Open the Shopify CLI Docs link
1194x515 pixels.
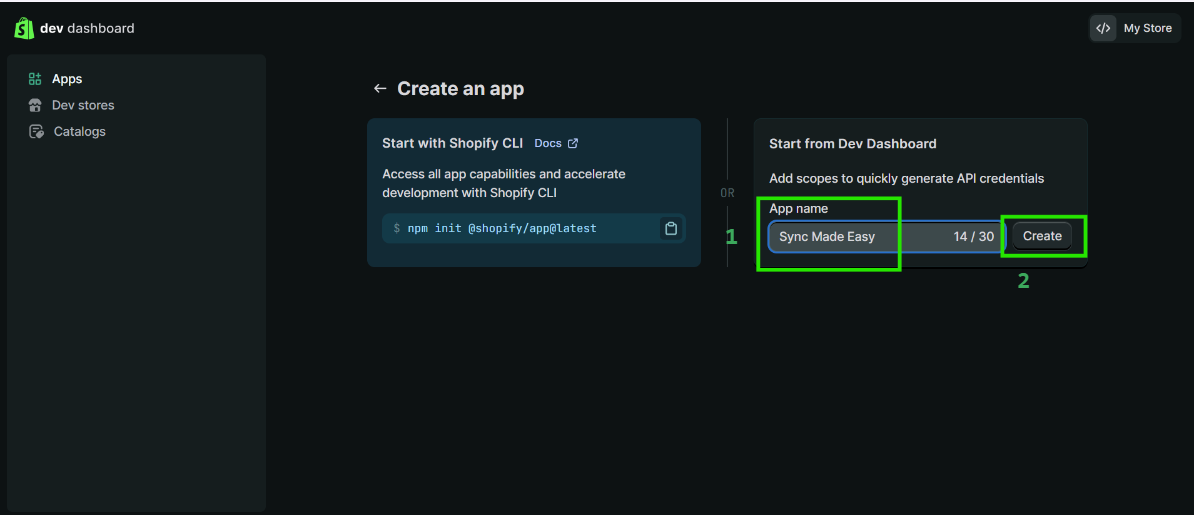[547, 143]
